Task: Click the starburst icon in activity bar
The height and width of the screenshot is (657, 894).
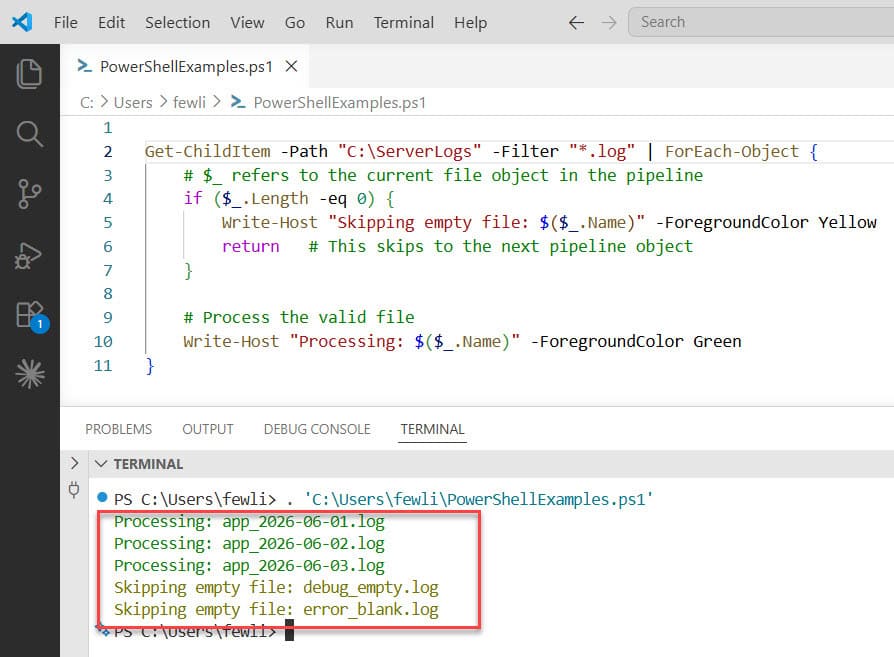Action: [x=30, y=374]
